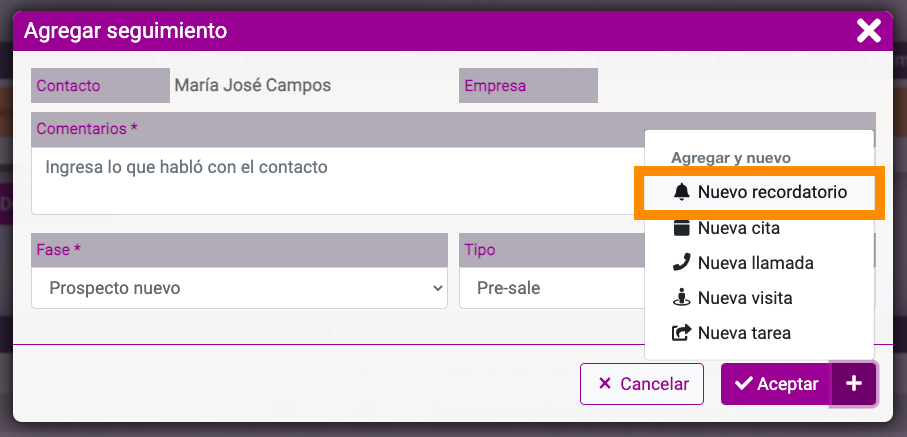The height and width of the screenshot is (437, 907).
Task: Click the person icon for Nueva visita
Action: click(682, 298)
